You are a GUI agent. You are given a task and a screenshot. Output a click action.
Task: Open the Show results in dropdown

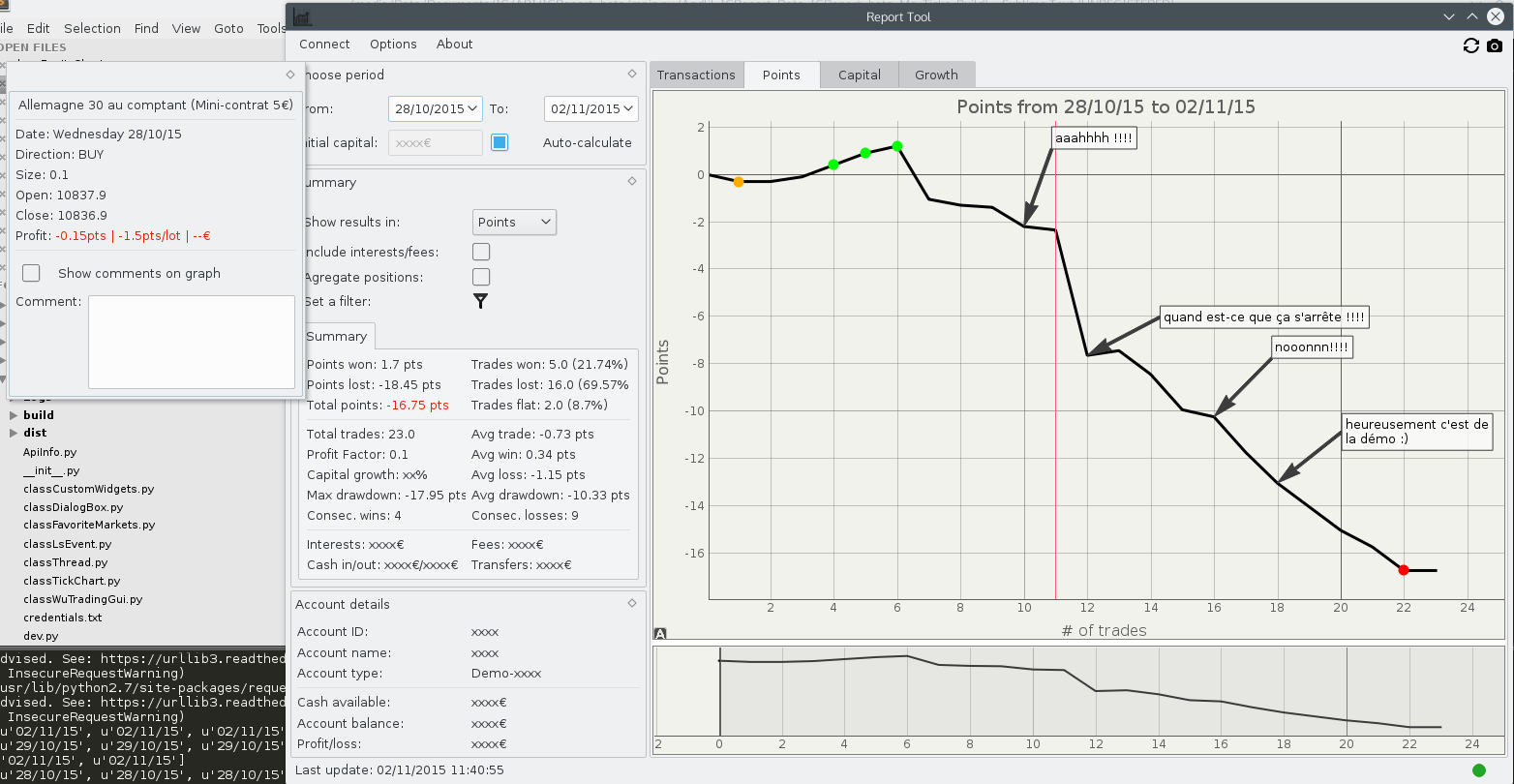click(514, 222)
